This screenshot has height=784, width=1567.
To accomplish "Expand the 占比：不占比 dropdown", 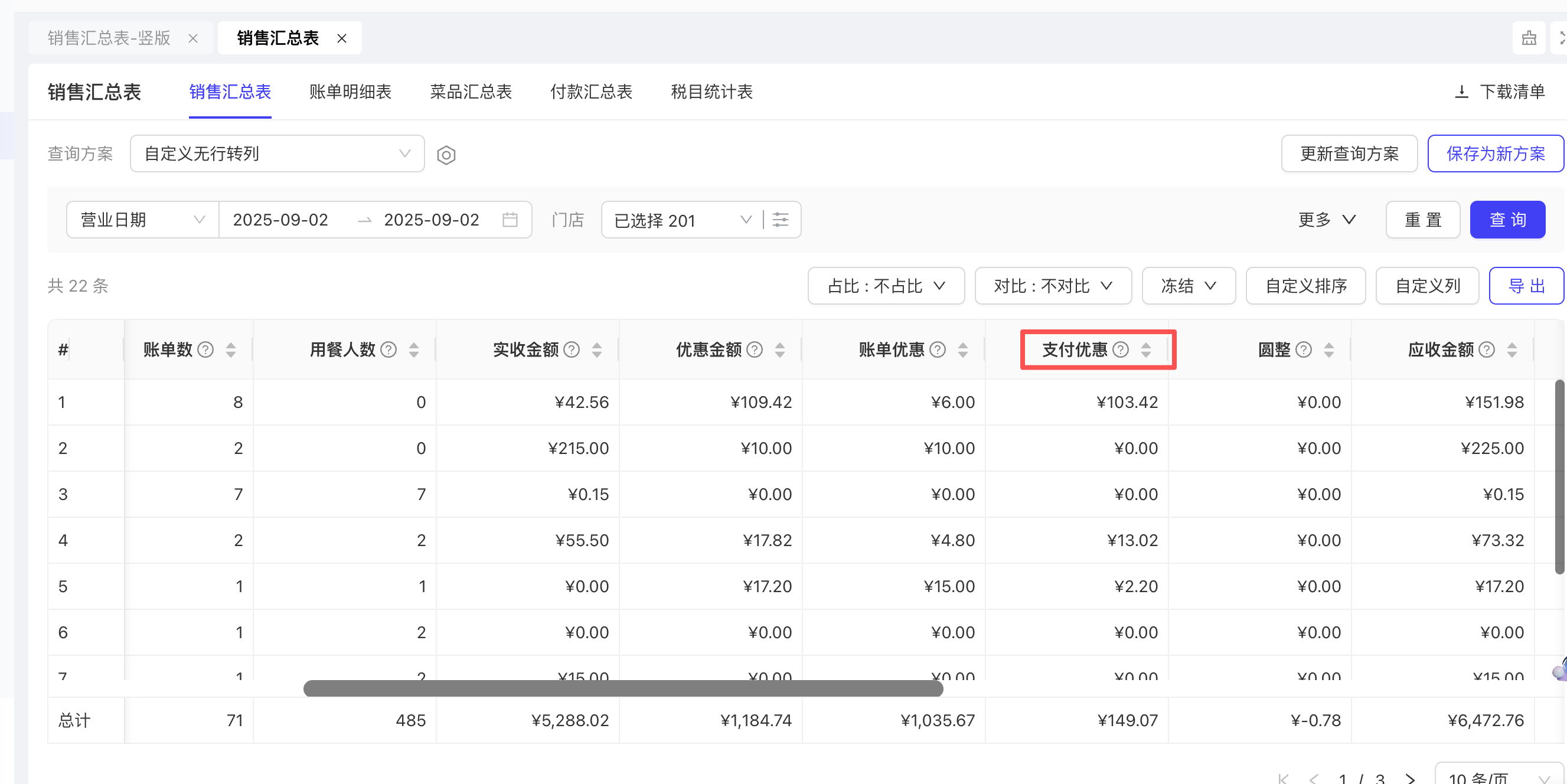I will [x=886, y=286].
